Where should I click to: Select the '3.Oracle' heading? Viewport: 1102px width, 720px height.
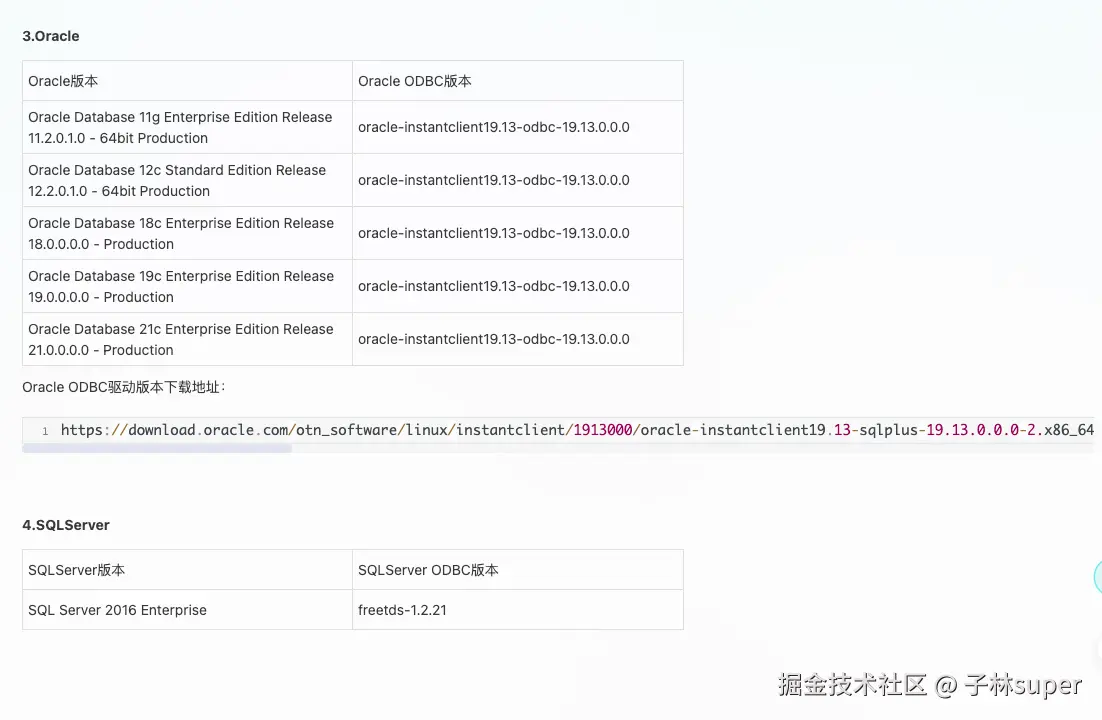[x=51, y=36]
